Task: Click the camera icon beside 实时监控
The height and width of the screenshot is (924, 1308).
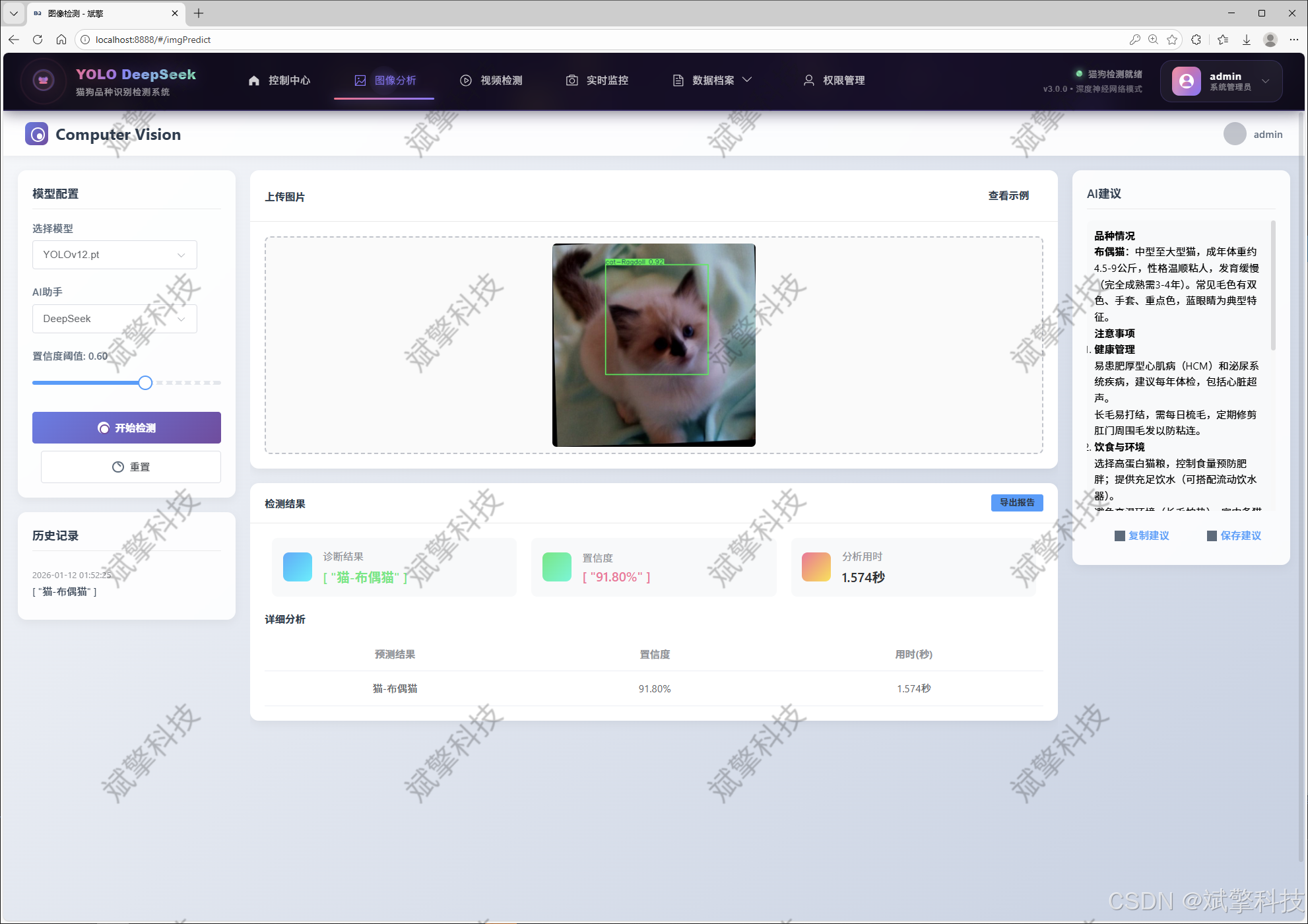Action: [572, 81]
